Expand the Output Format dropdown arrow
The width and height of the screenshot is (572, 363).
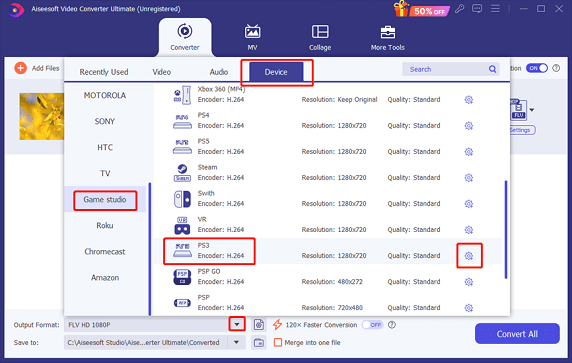coord(237,324)
